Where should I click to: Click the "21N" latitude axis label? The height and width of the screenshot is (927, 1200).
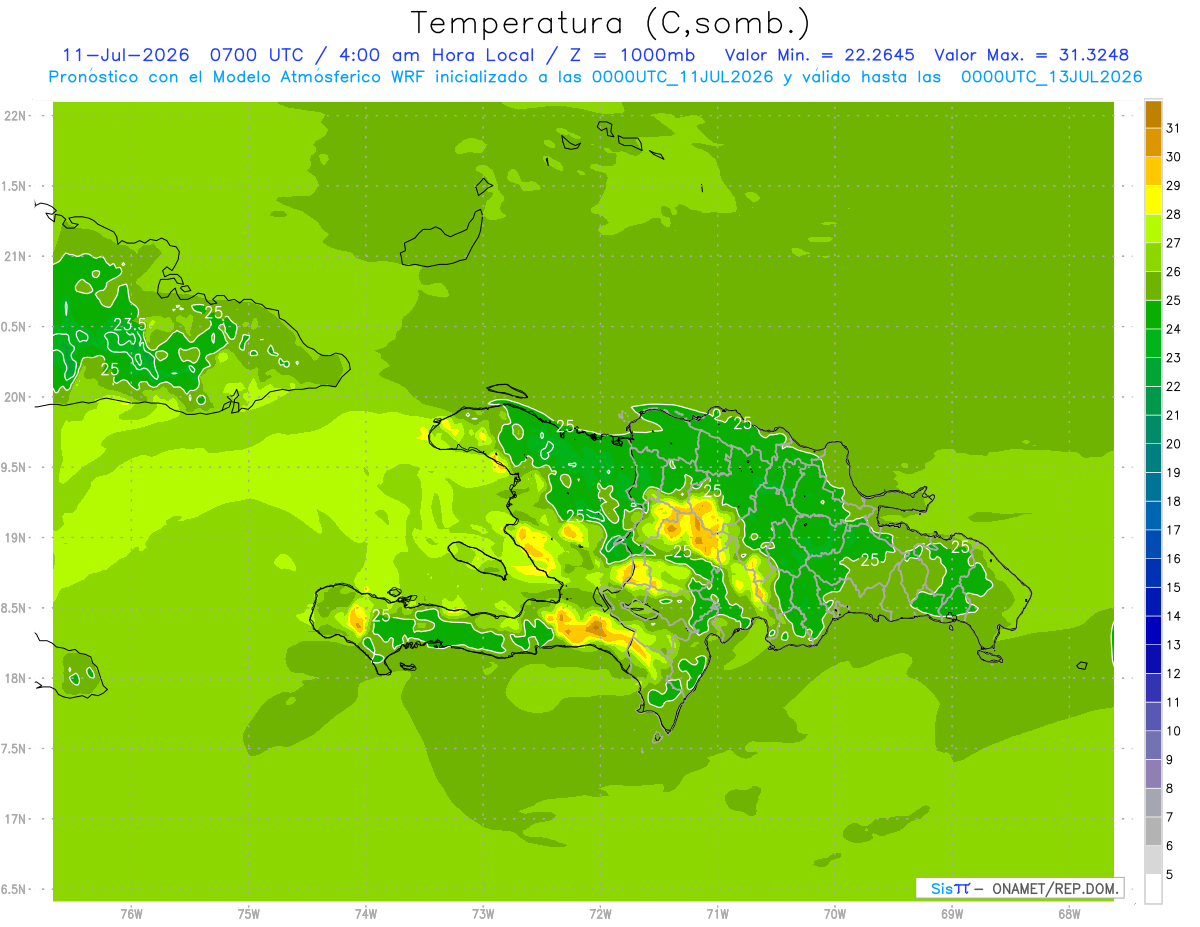coord(16,256)
